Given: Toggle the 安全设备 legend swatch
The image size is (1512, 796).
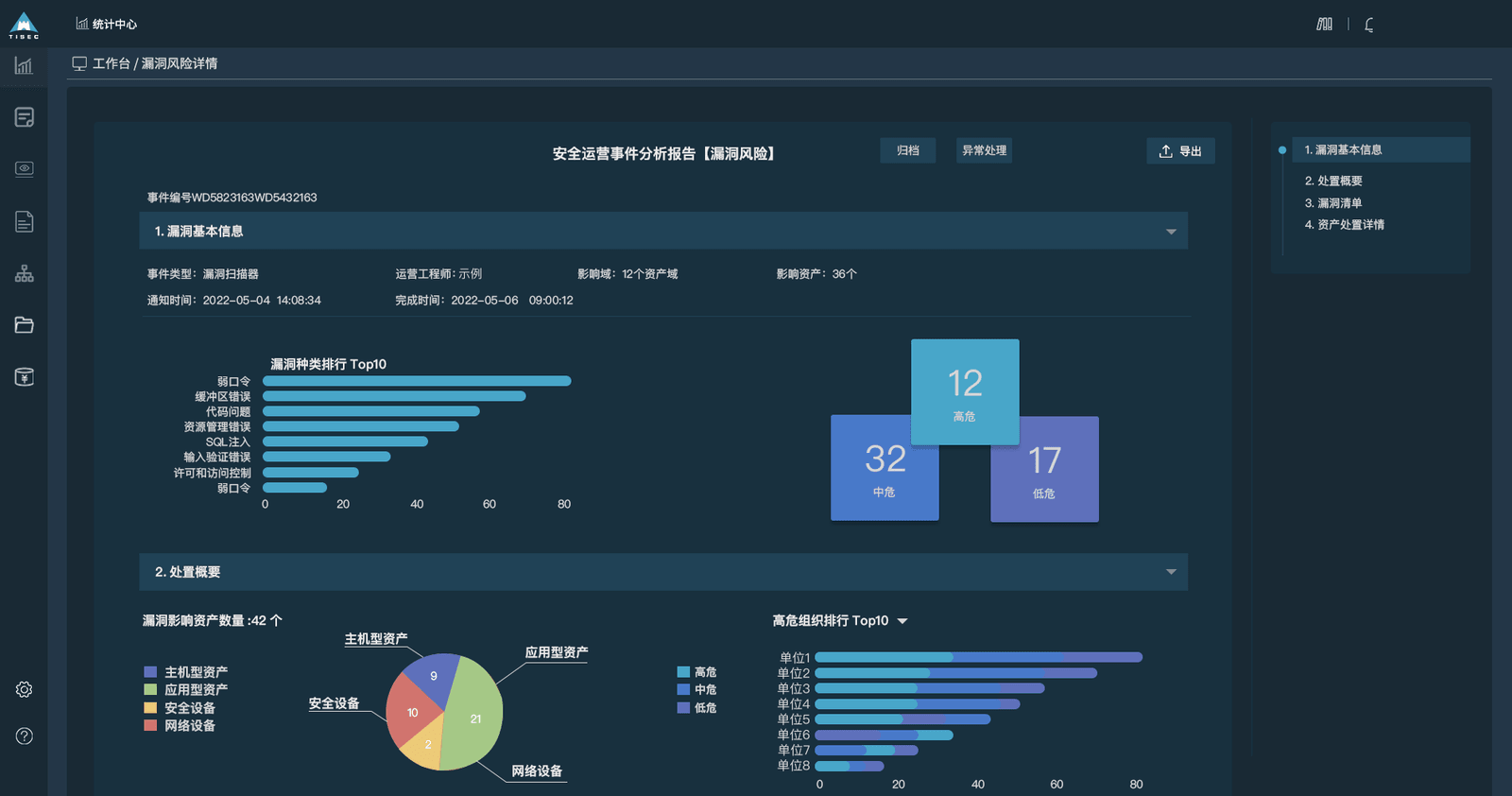Looking at the screenshot, I should [150, 708].
